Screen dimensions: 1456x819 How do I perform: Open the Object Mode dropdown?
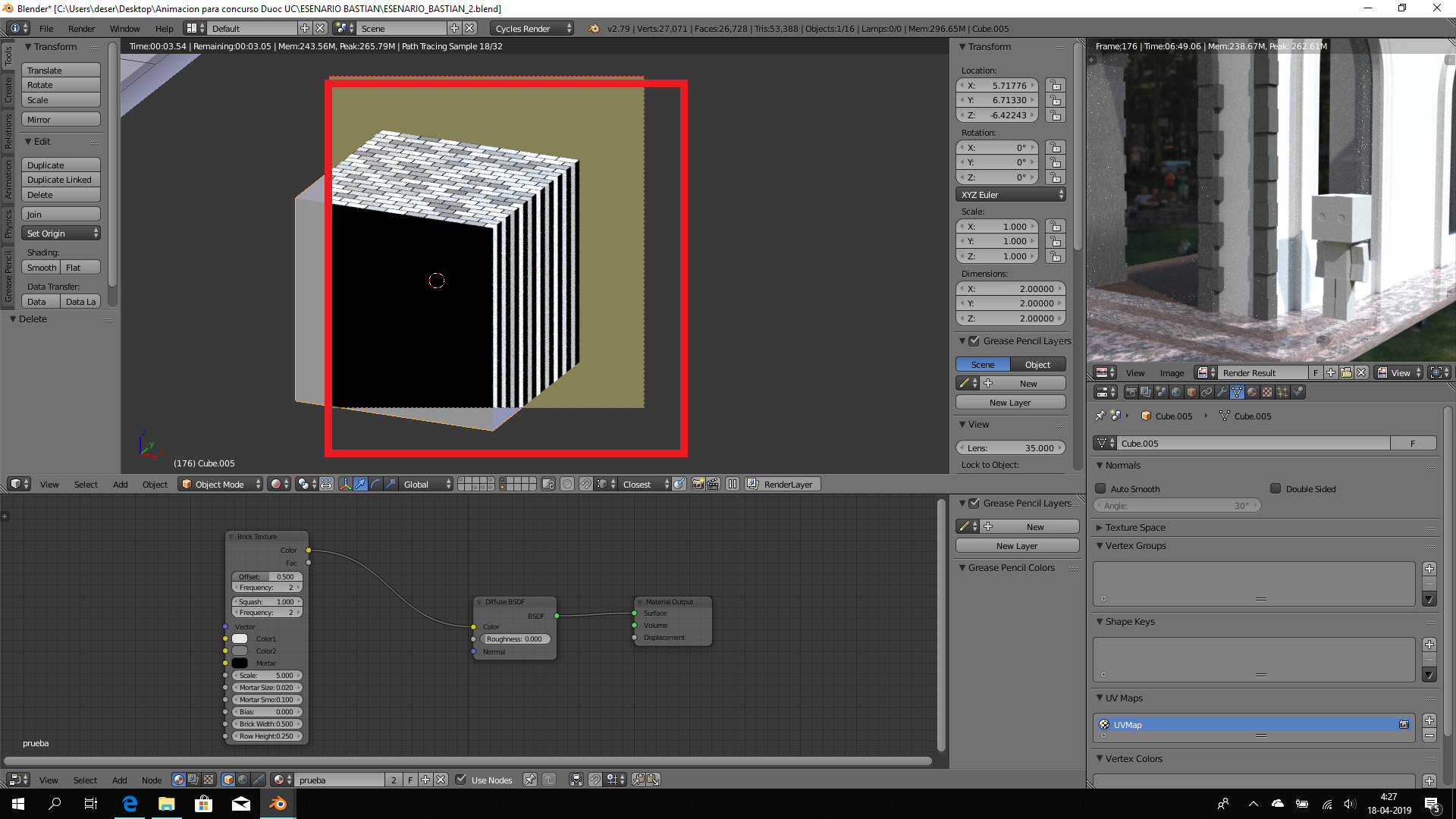coord(221,484)
